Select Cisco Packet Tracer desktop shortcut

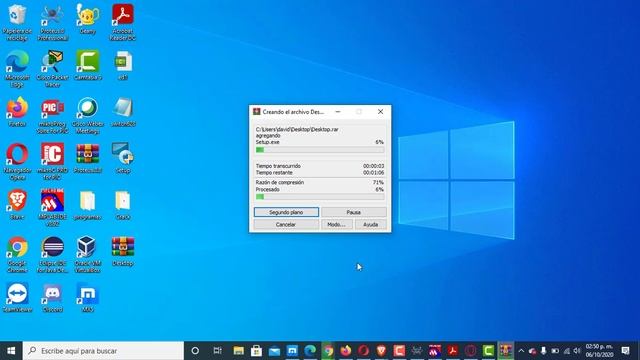52,69
